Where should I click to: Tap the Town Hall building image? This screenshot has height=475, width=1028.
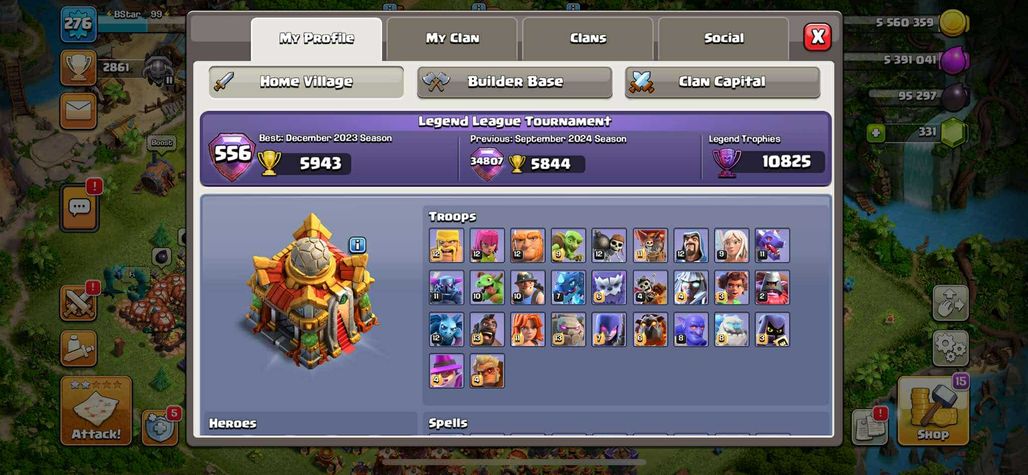[x=311, y=290]
